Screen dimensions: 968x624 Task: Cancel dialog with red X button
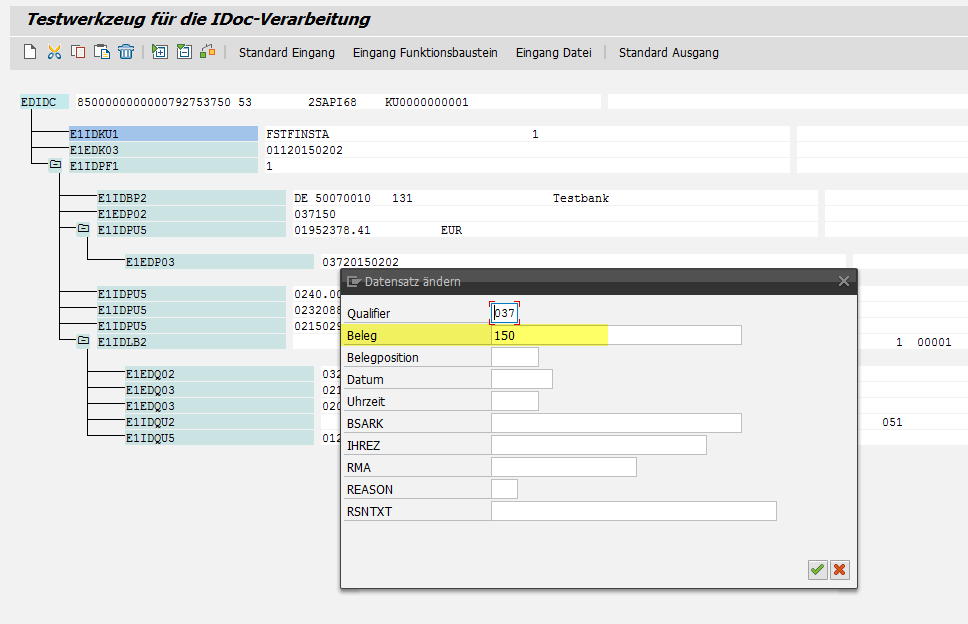point(840,569)
